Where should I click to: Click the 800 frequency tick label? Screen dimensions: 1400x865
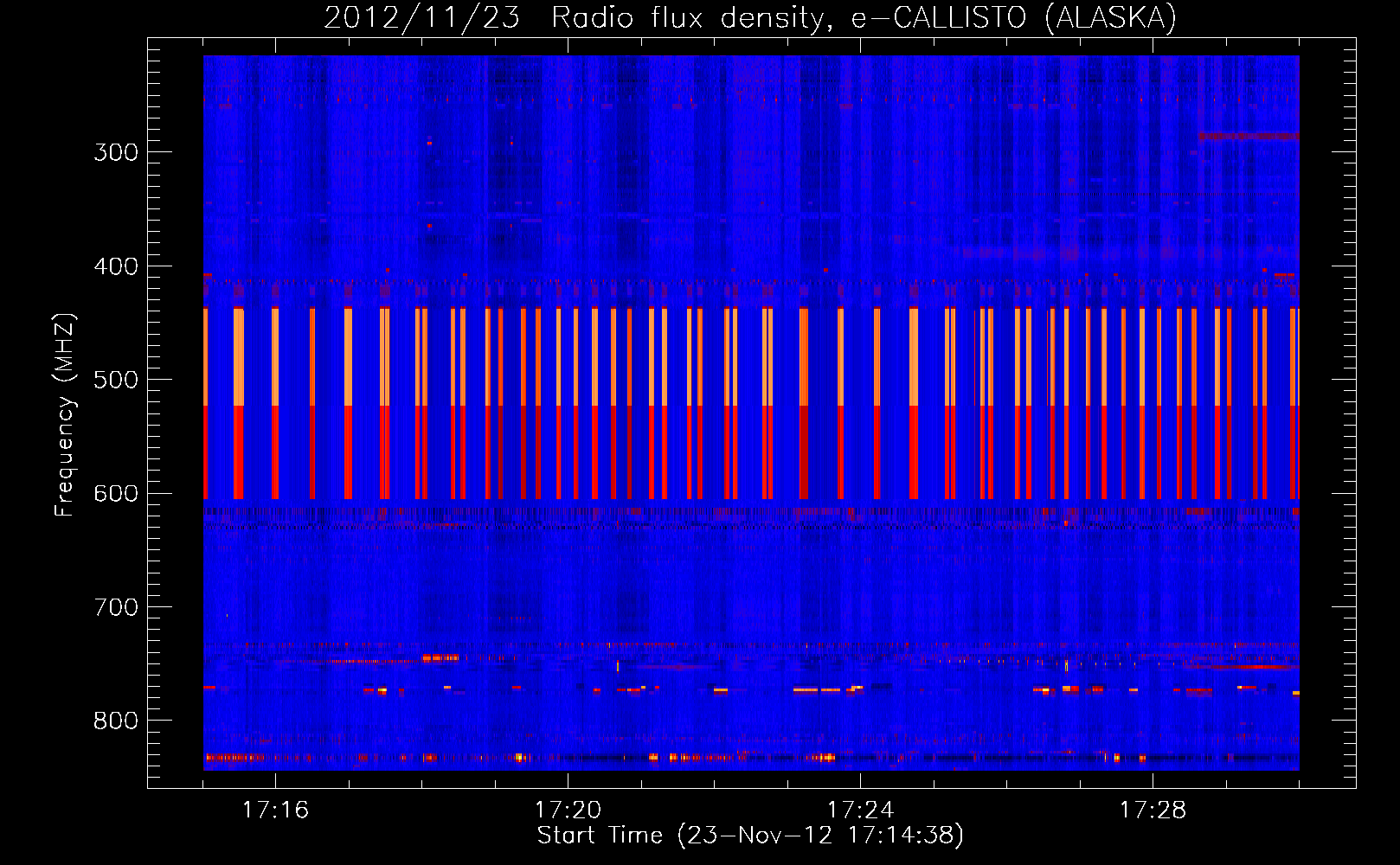click(x=116, y=721)
